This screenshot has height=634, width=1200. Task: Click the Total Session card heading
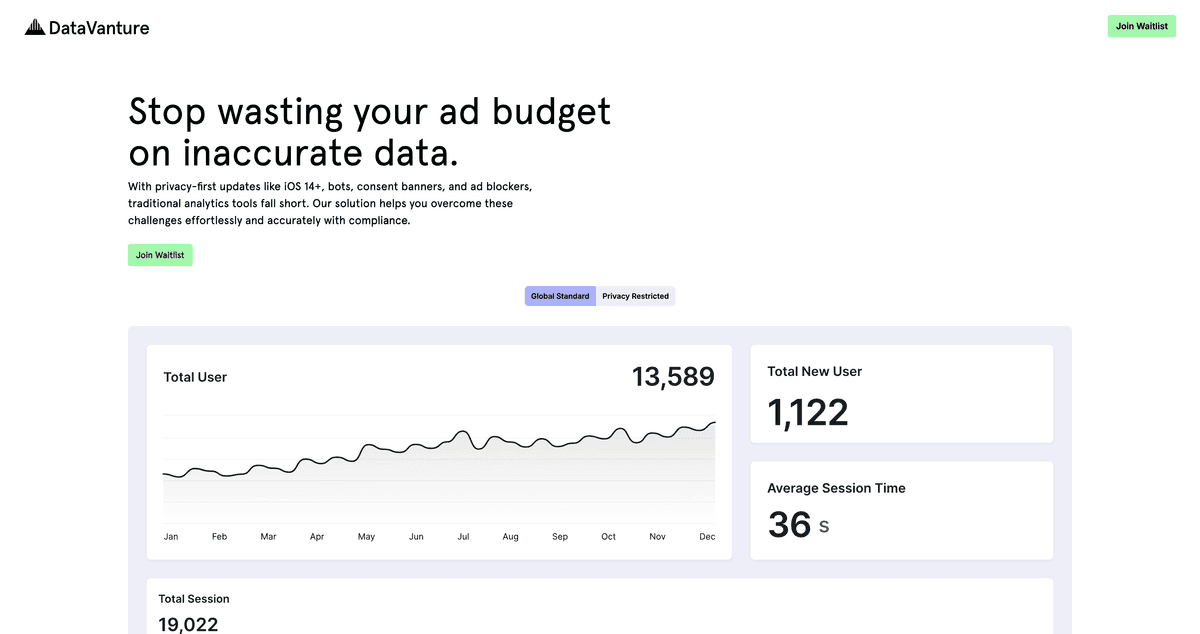pos(194,599)
